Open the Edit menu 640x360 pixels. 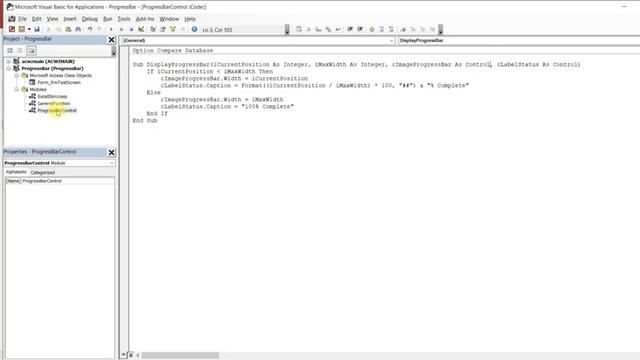tap(37, 19)
